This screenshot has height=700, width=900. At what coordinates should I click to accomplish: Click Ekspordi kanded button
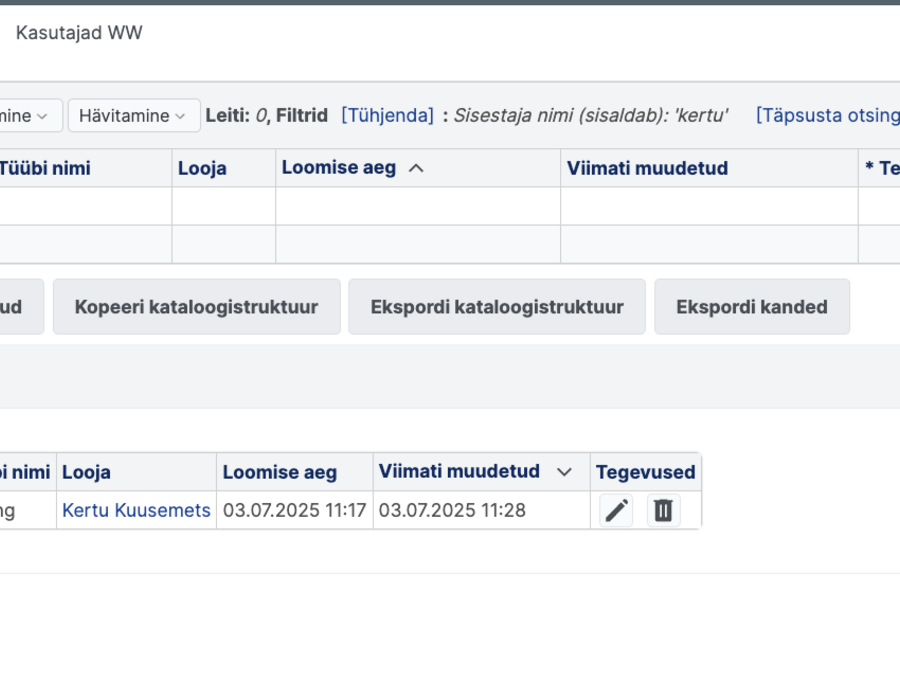coord(752,307)
